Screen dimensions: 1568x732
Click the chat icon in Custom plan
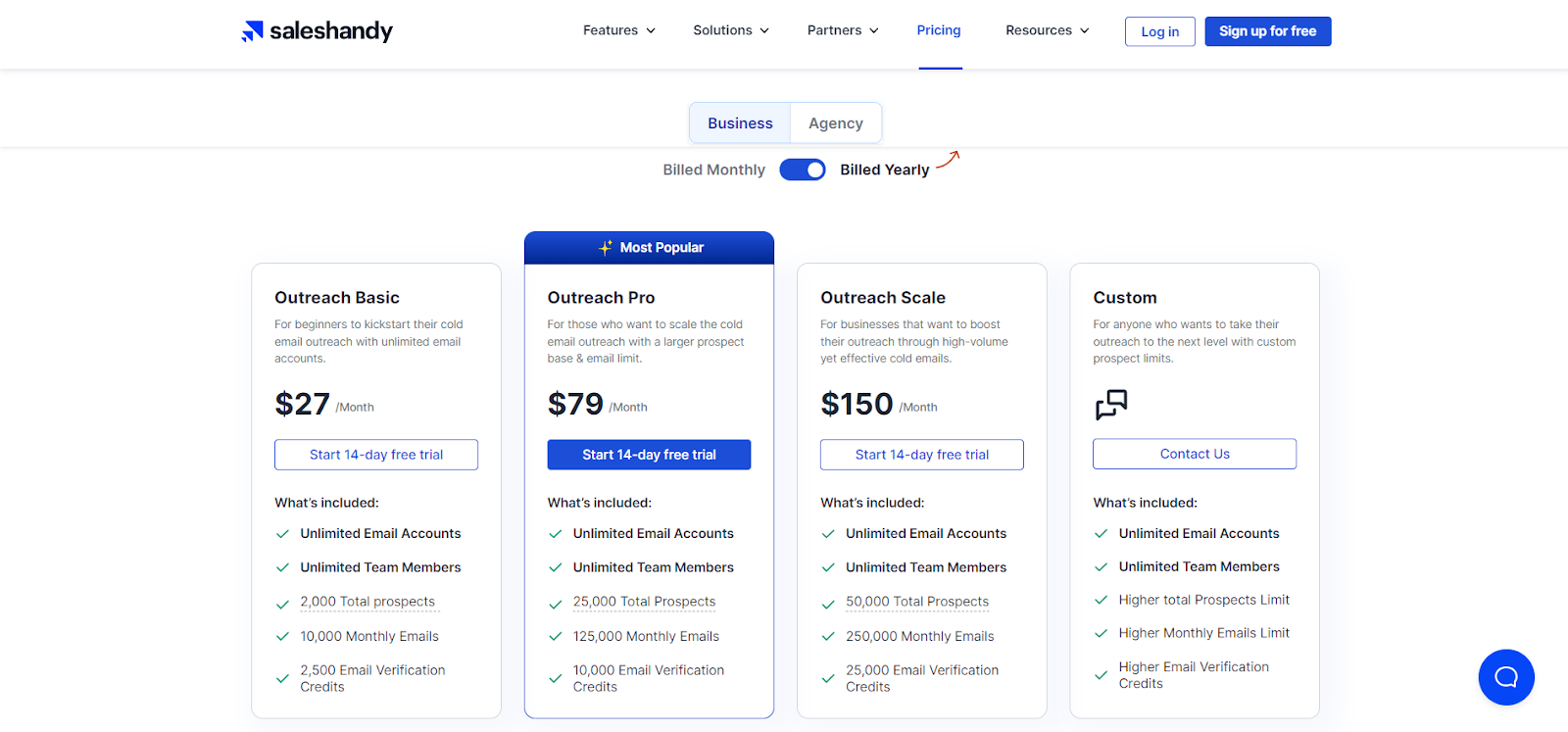[1111, 404]
